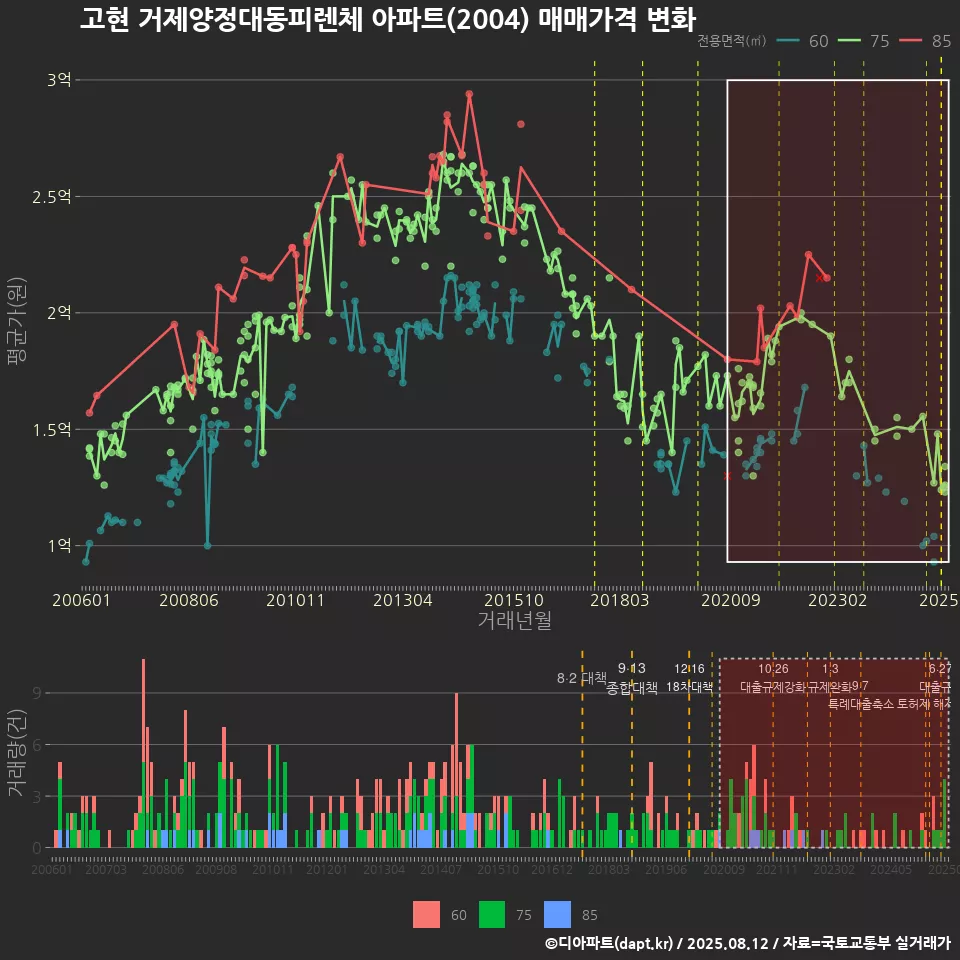Screen dimensions: 960x960
Task: Click the '1·3 규제완화' policy annotation
Action: tap(830, 678)
